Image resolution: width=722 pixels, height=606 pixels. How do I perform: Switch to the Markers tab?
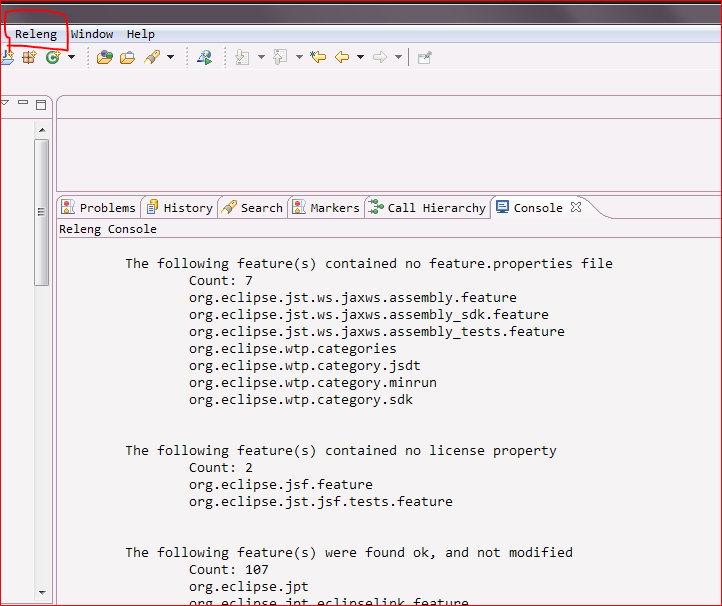coord(326,208)
